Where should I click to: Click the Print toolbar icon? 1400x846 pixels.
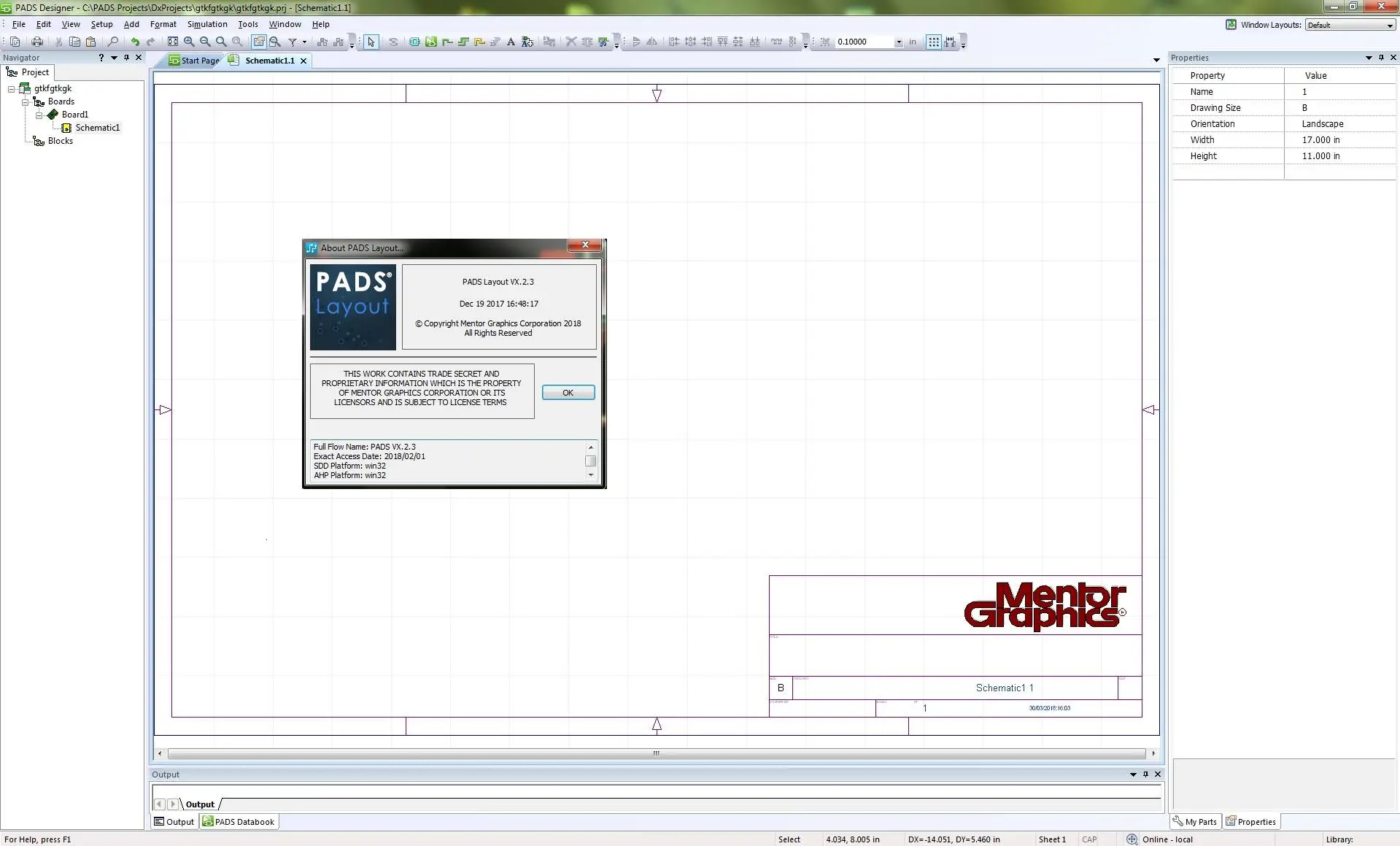point(36,42)
